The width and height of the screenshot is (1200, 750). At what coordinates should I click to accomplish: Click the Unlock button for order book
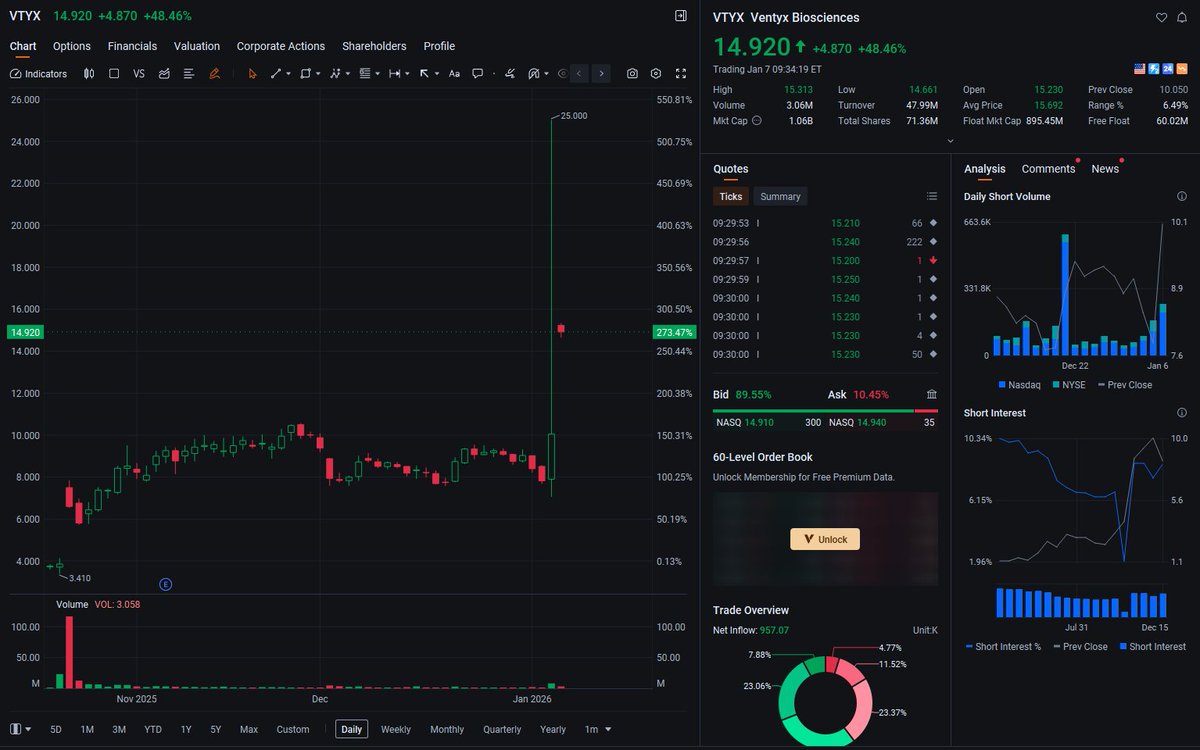[825, 539]
